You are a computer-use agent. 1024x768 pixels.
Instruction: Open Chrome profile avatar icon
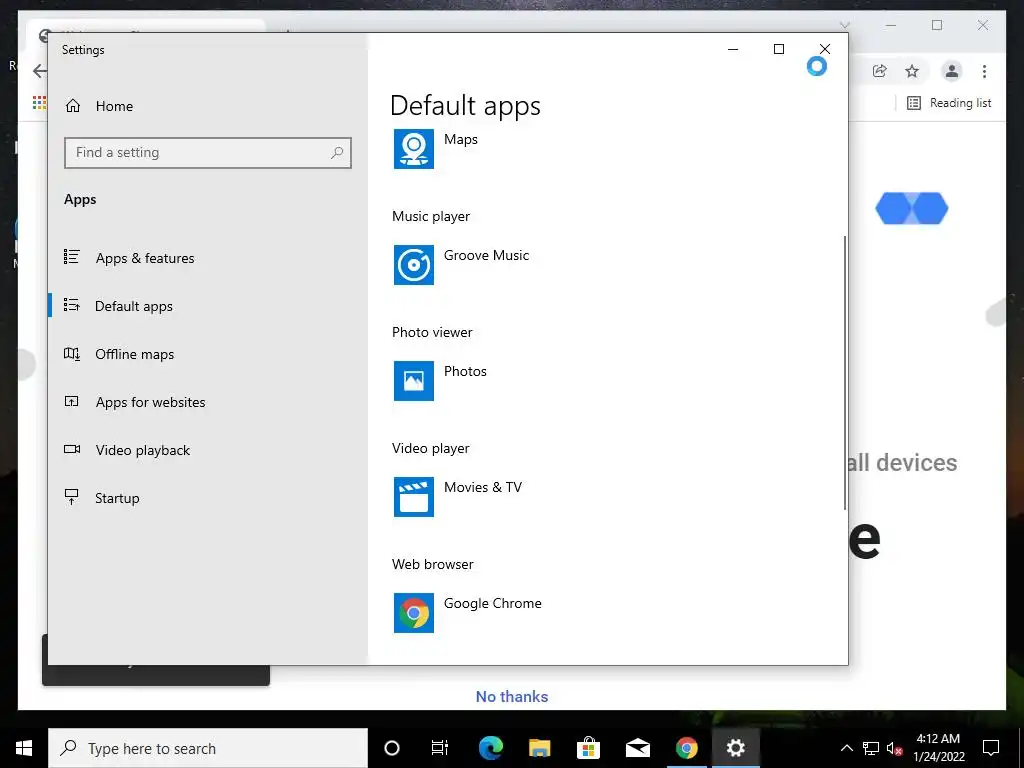(952, 71)
